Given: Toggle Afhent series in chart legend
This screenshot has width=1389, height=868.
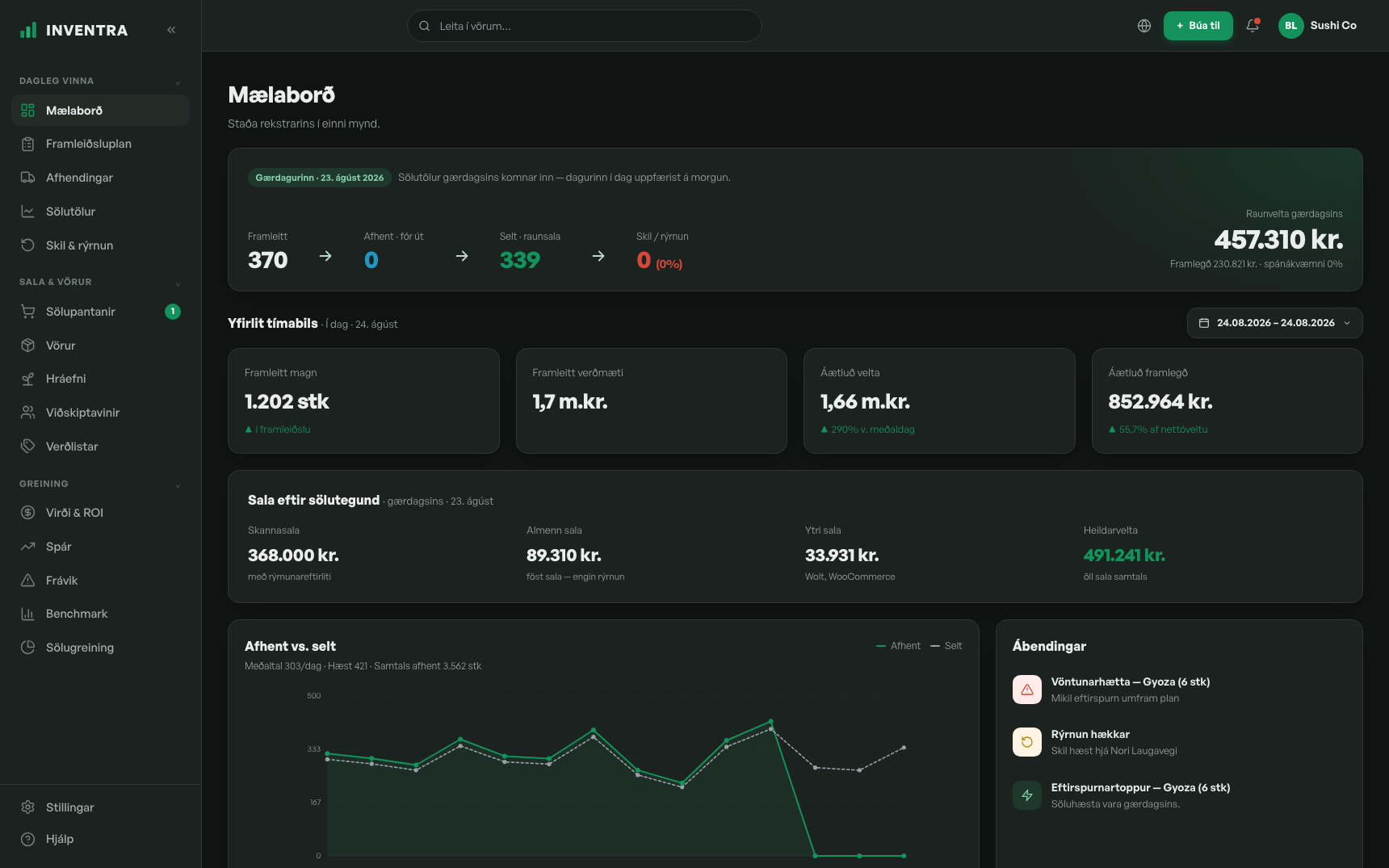Looking at the screenshot, I should coord(898,646).
